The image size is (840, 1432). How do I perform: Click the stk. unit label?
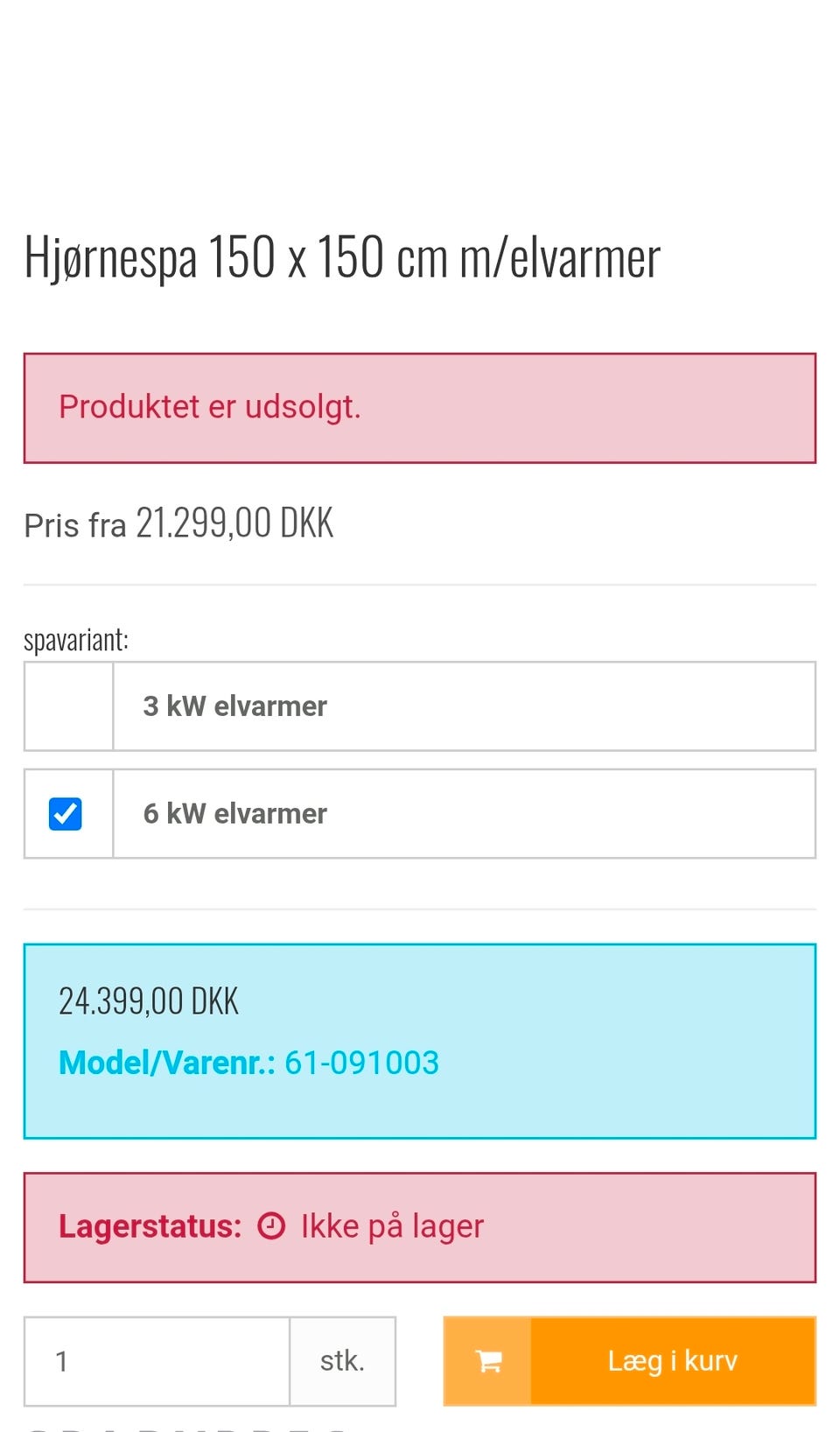click(x=342, y=1361)
